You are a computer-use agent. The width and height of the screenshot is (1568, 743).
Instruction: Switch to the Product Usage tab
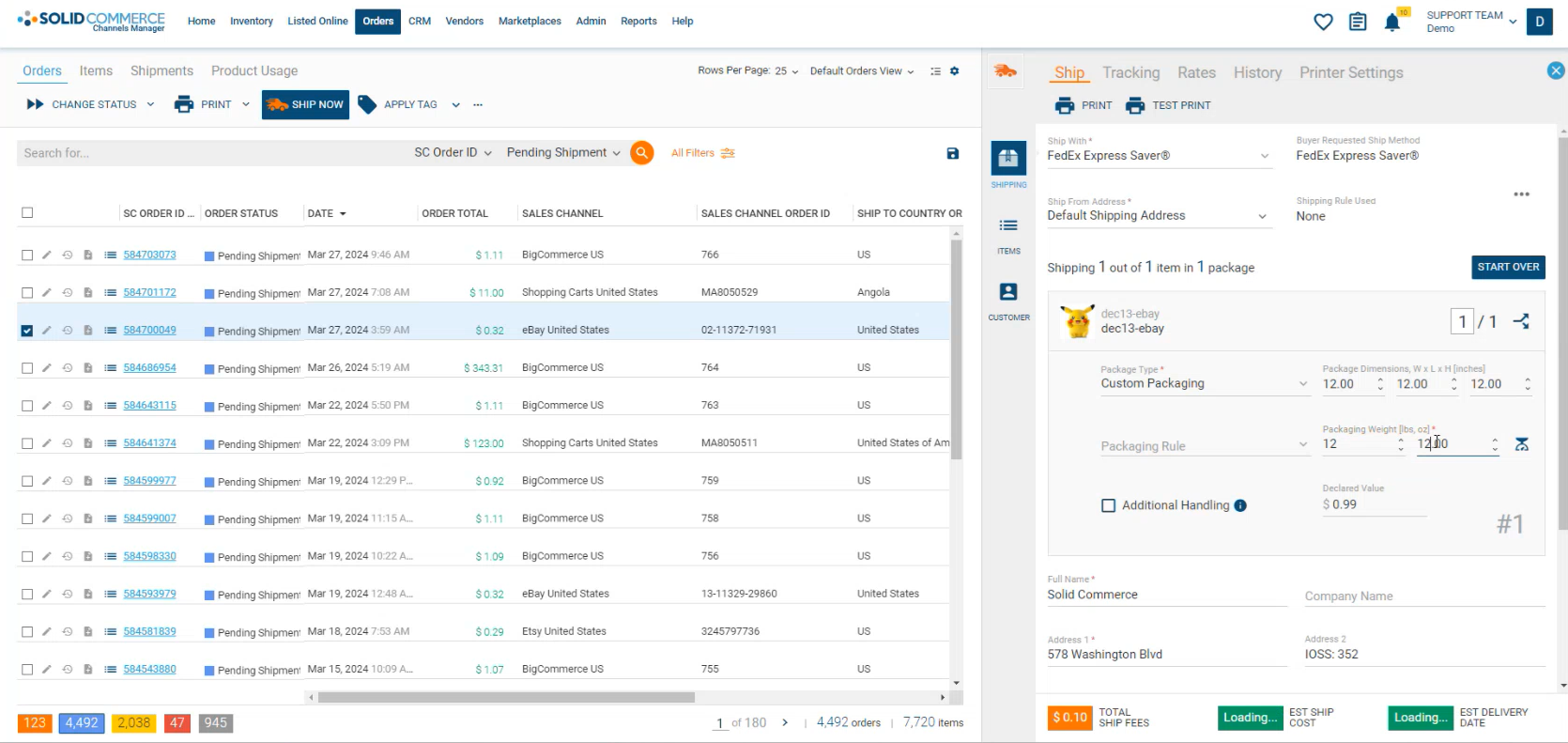click(x=254, y=70)
